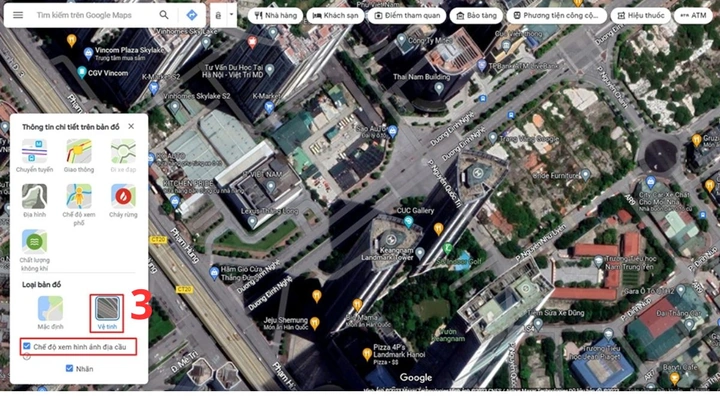720x405 pixels.
Task: Enable the Cháy rừng wildfire layer
Action: (x=123, y=197)
